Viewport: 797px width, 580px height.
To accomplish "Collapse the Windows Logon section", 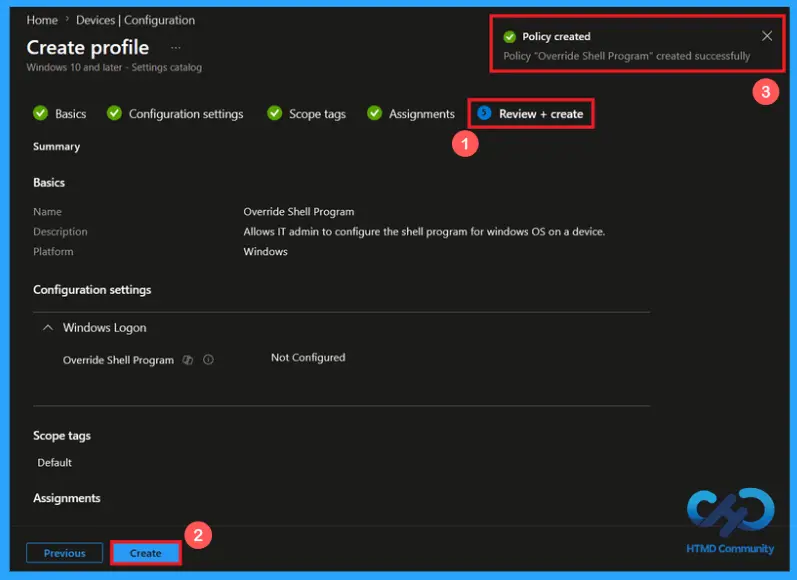I will [48, 328].
